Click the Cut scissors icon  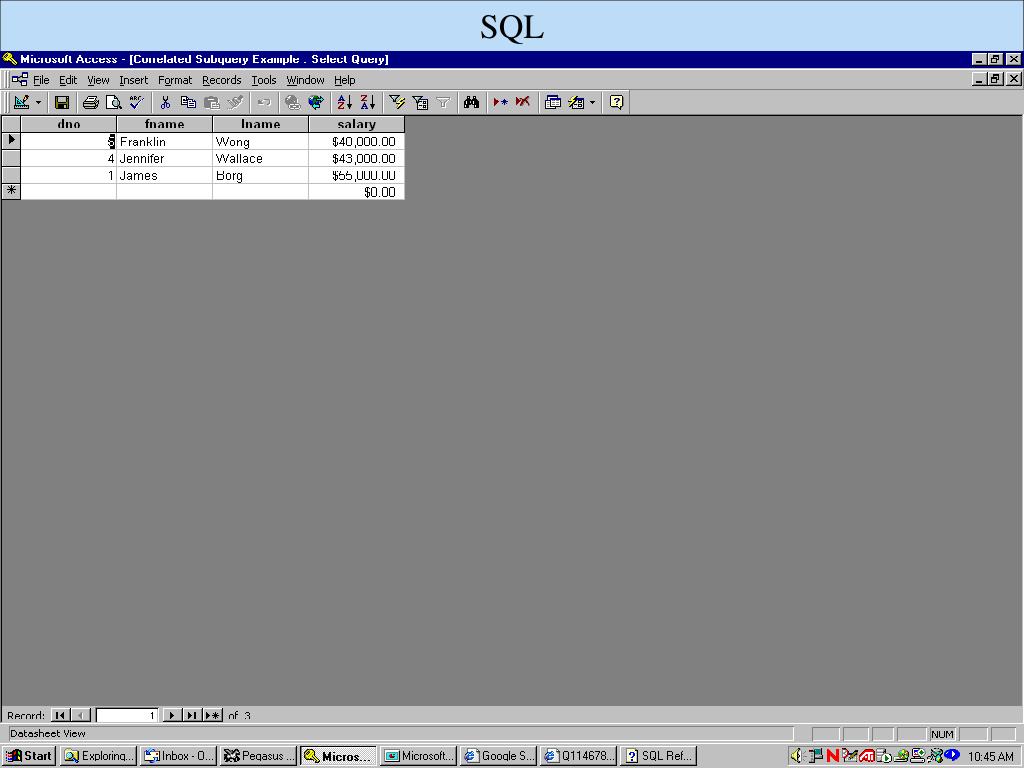165,103
